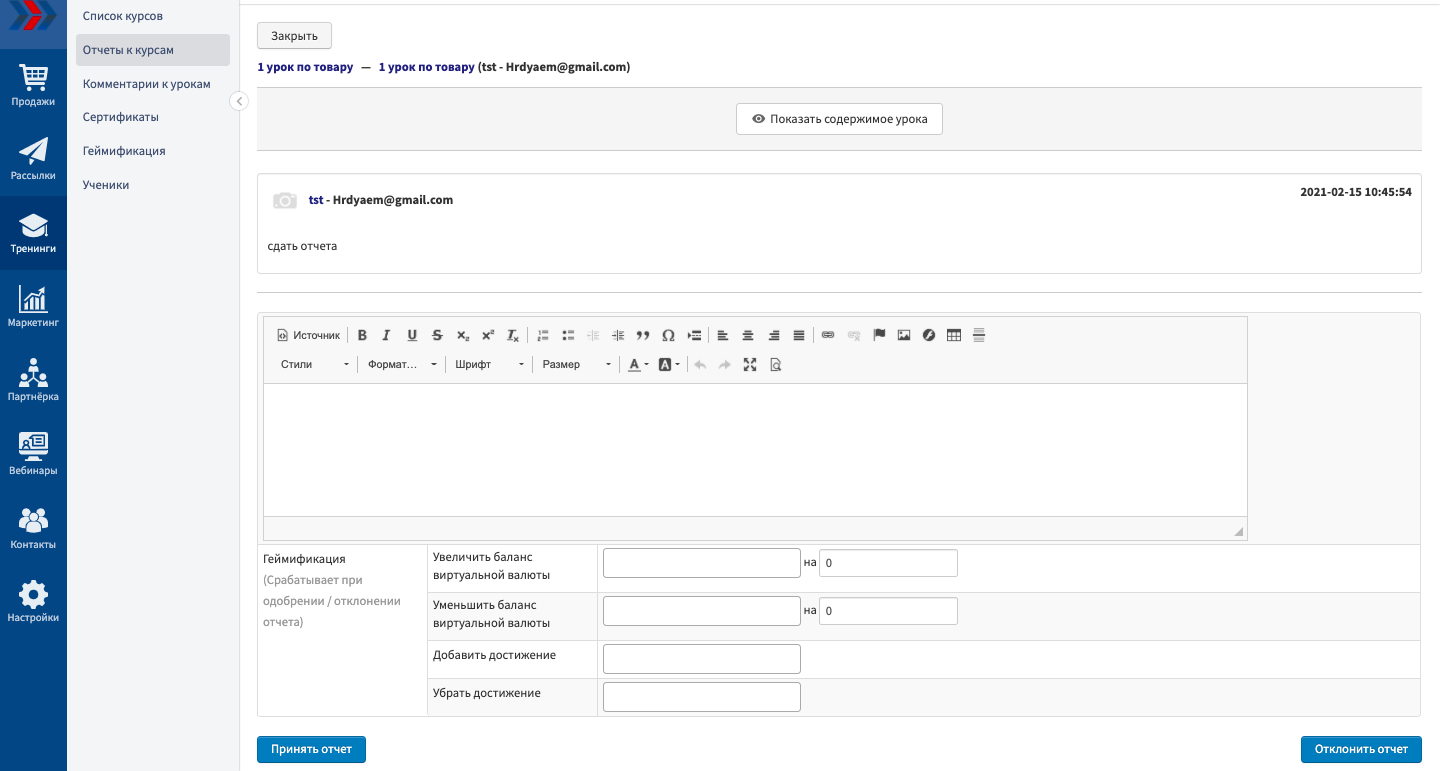Maximize the editor to full screen
The height and width of the screenshot is (771, 1440).
750,365
